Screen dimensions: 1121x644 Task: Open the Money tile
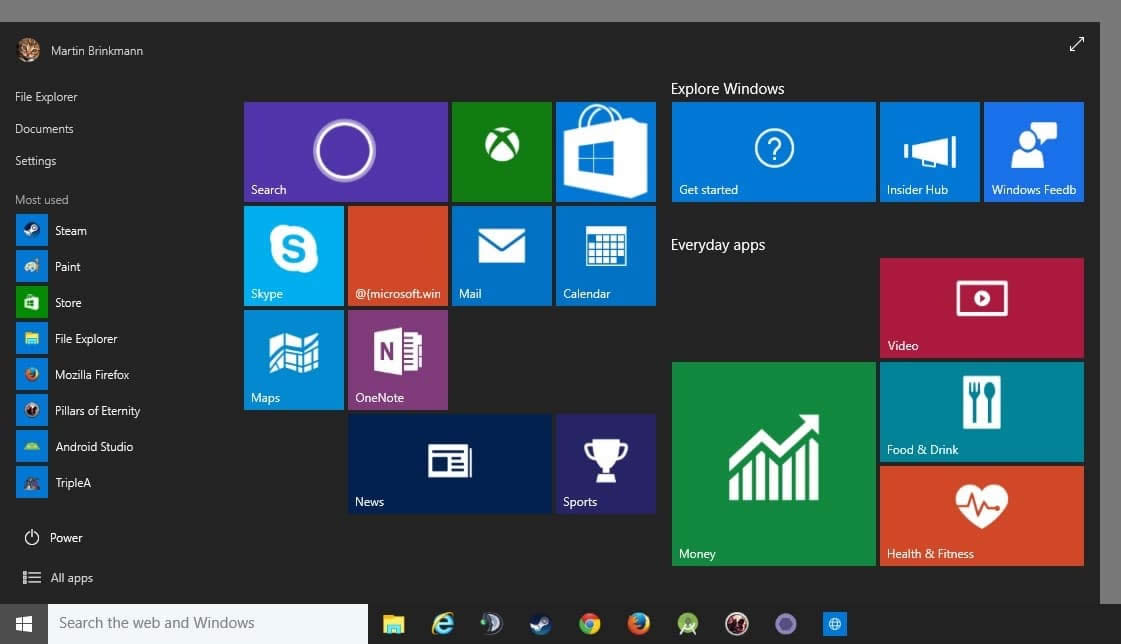coord(773,462)
